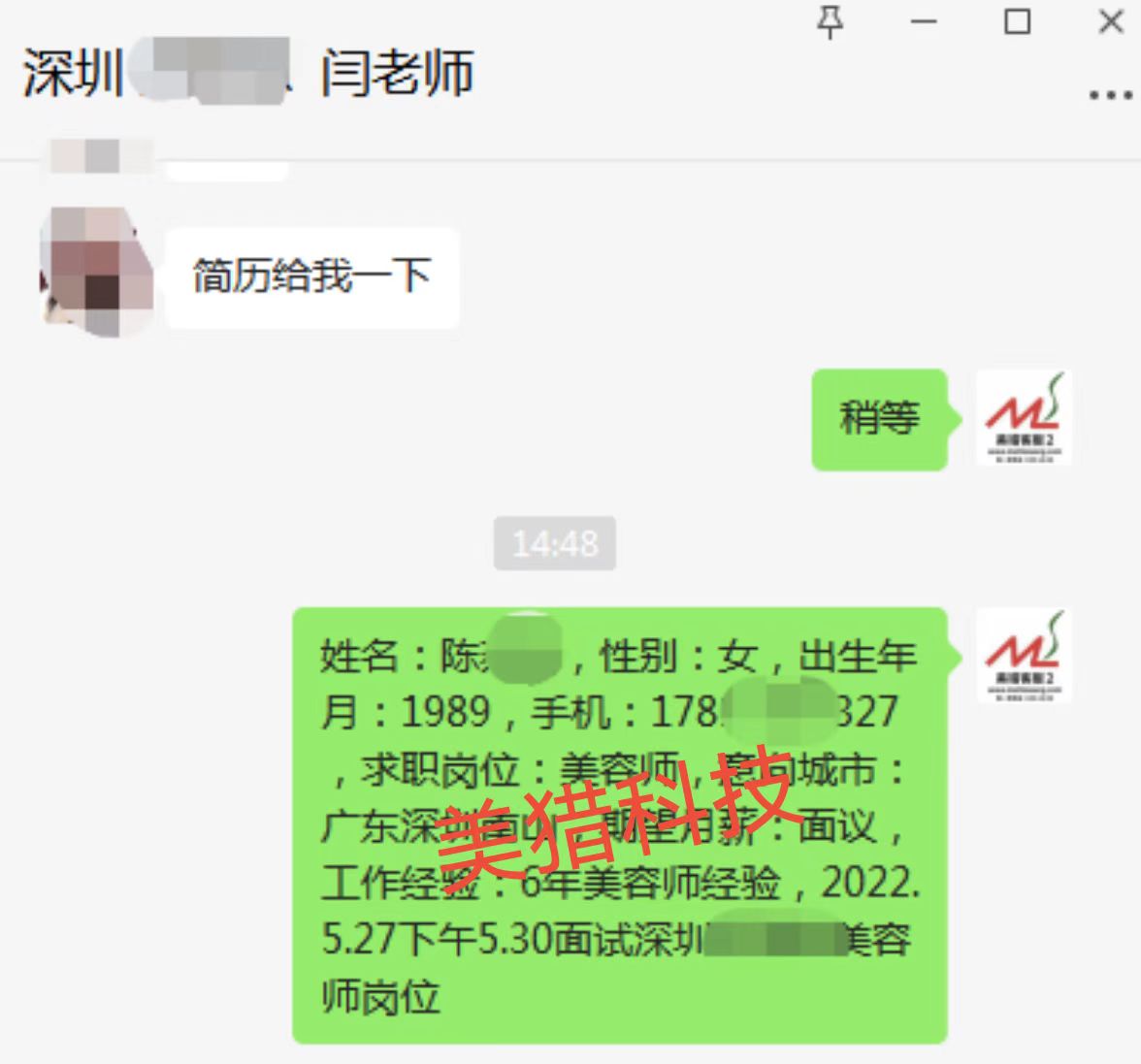
Task: Open contact avatar beside 简历给我一下
Action: [x=97, y=272]
